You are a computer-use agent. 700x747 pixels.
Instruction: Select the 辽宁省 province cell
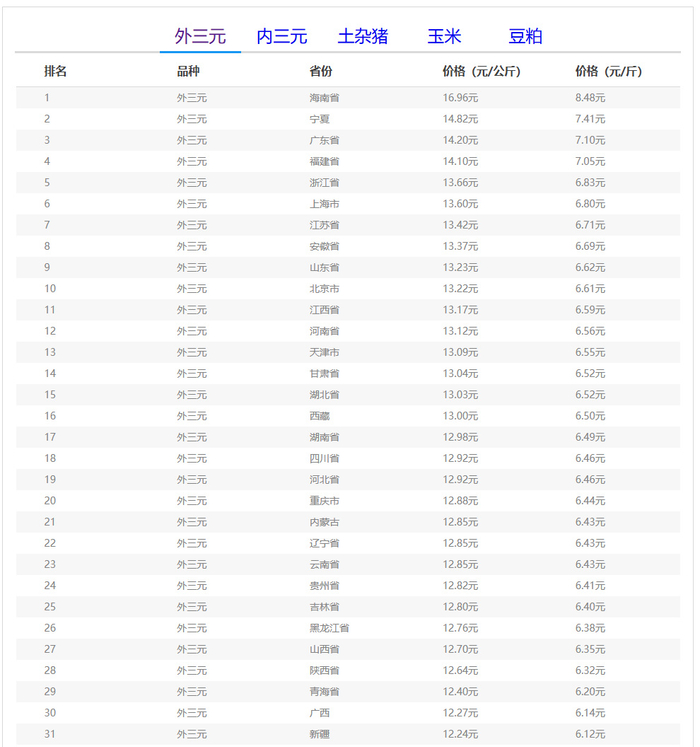point(325,543)
